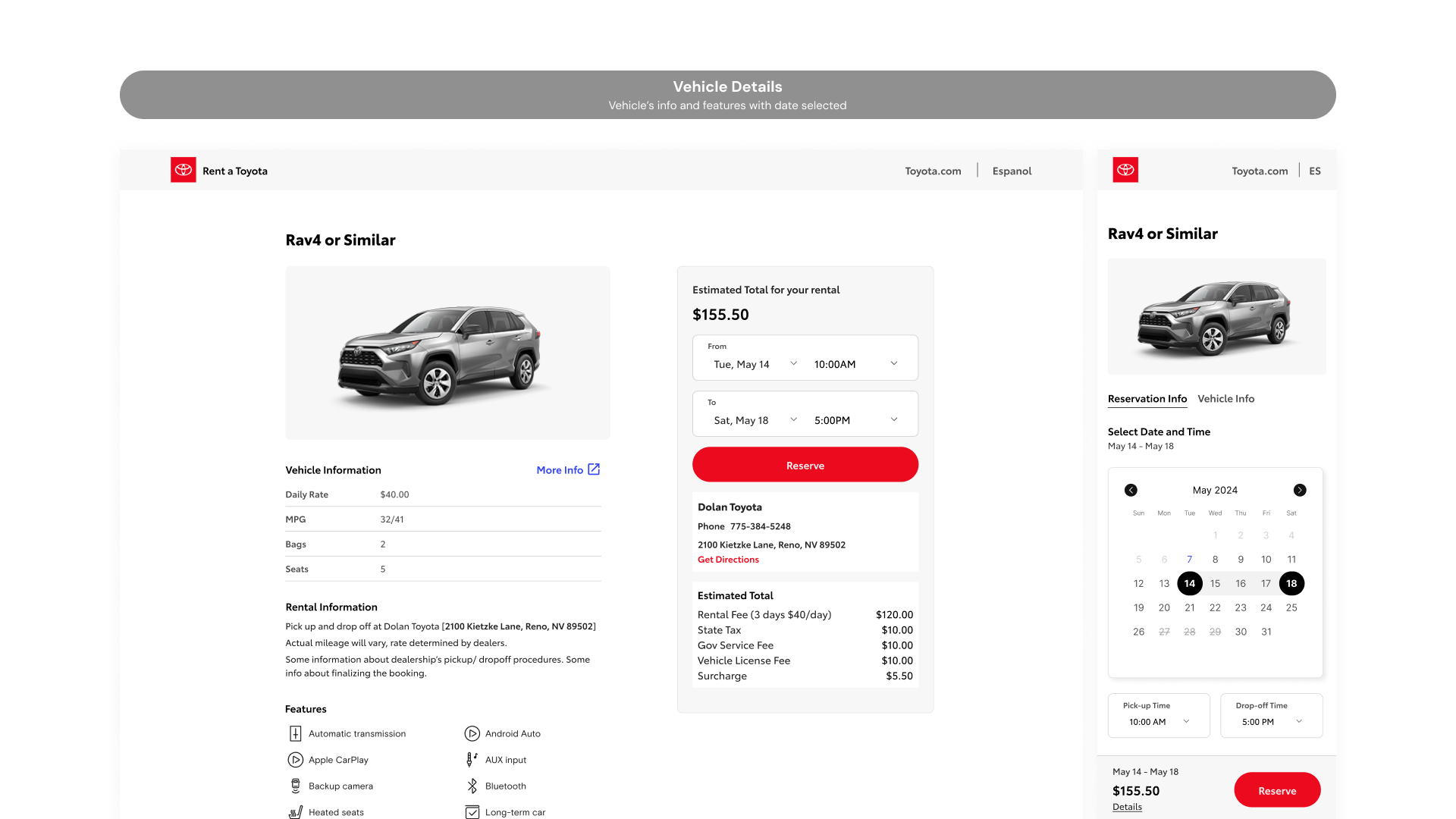This screenshot has height=819, width=1456.
Task: Select May 25 in the calendar
Action: click(x=1291, y=607)
